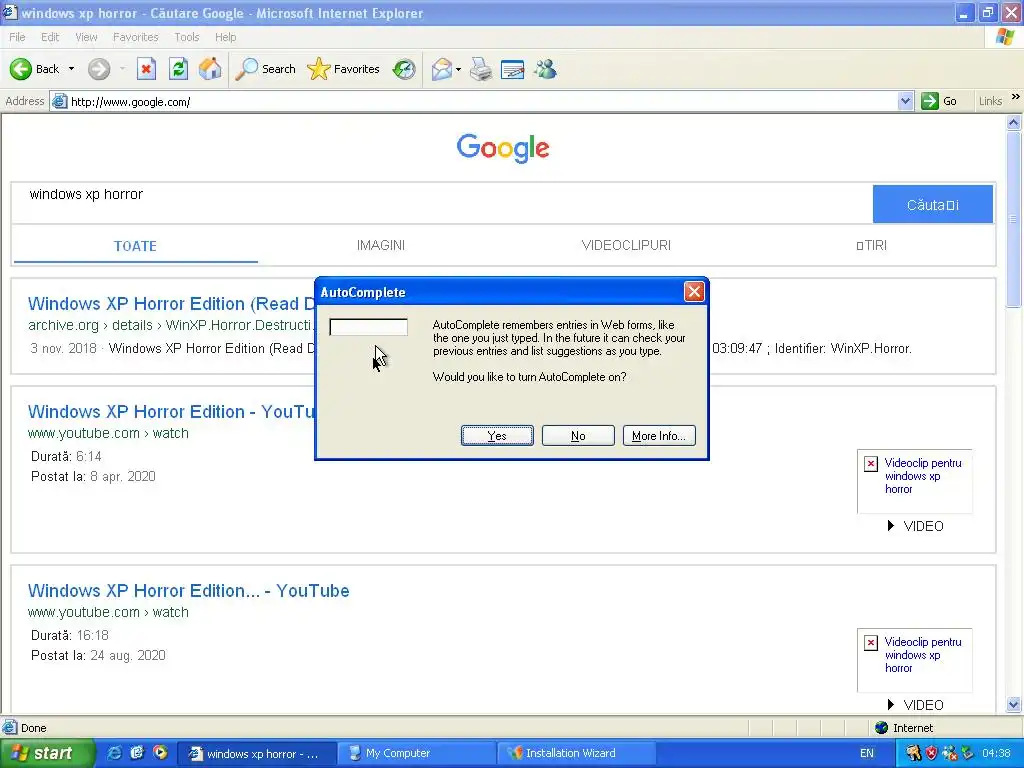The width and height of the screenshot is (1024, 768).
Task: Switch to the Installation Wizard taskbar window
Action: [577, 753]
